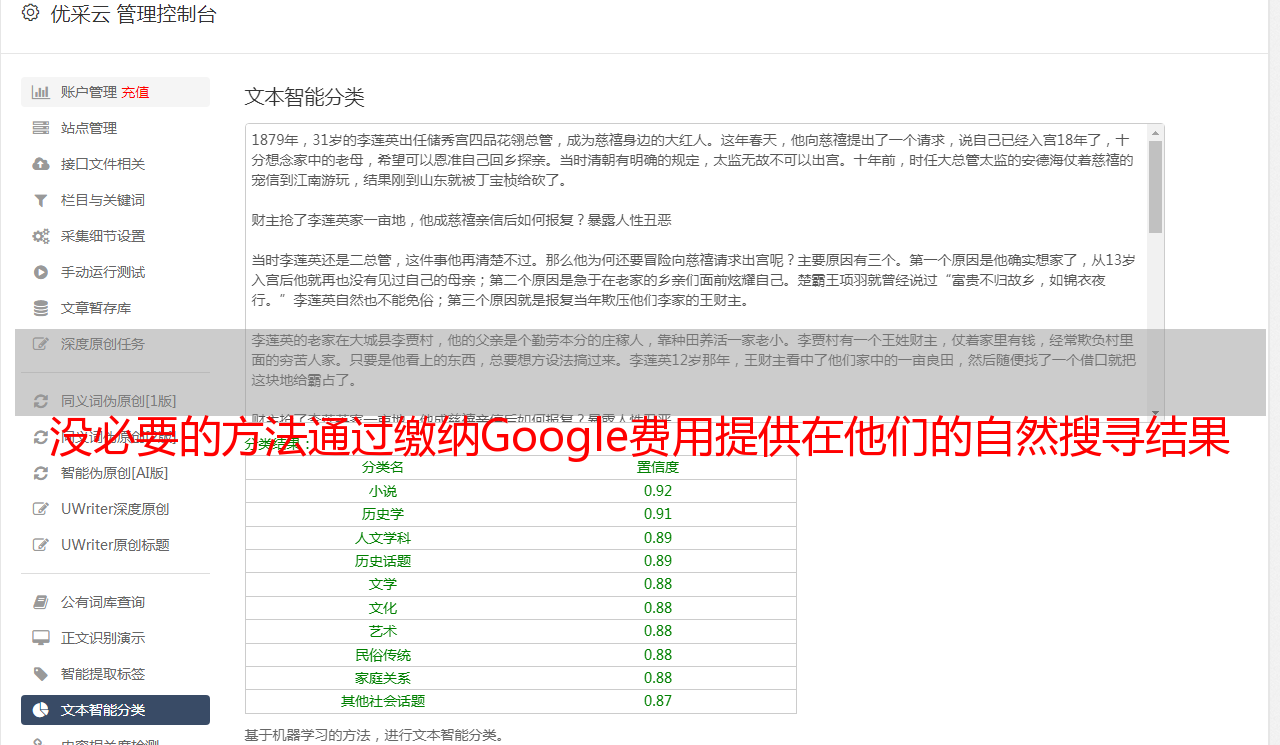Click the database icon for 文章暂存库

(x=41, y=308)
